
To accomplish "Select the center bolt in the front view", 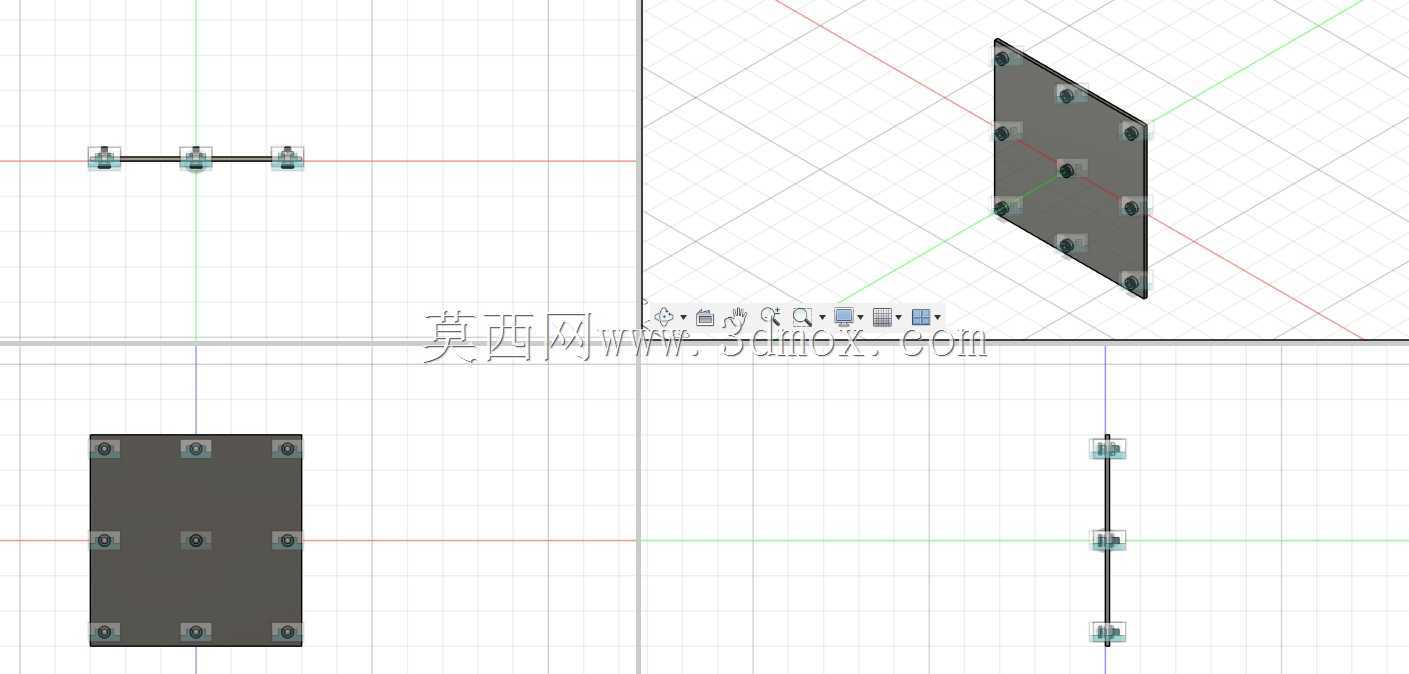I will click(x=196, y=540).
